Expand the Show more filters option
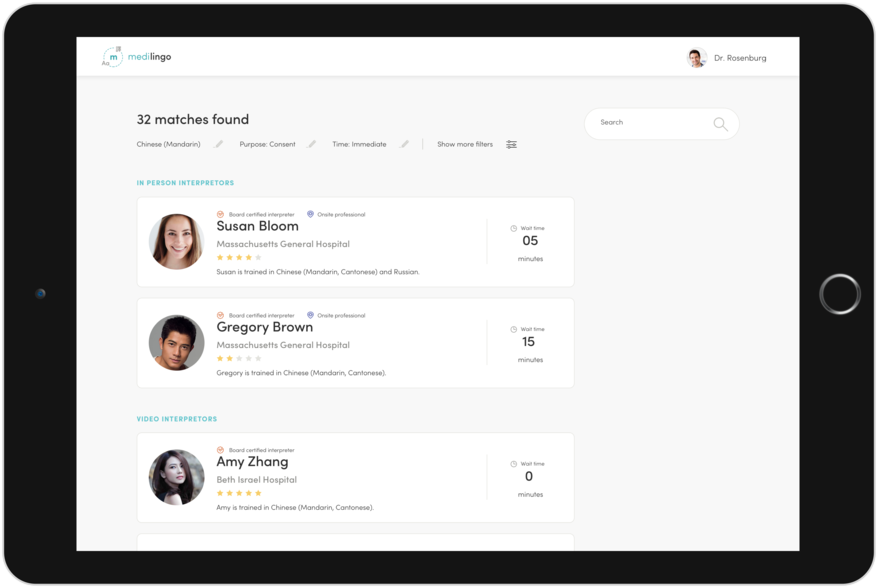Viewport: 877px width, 587px height. [465, 145]
